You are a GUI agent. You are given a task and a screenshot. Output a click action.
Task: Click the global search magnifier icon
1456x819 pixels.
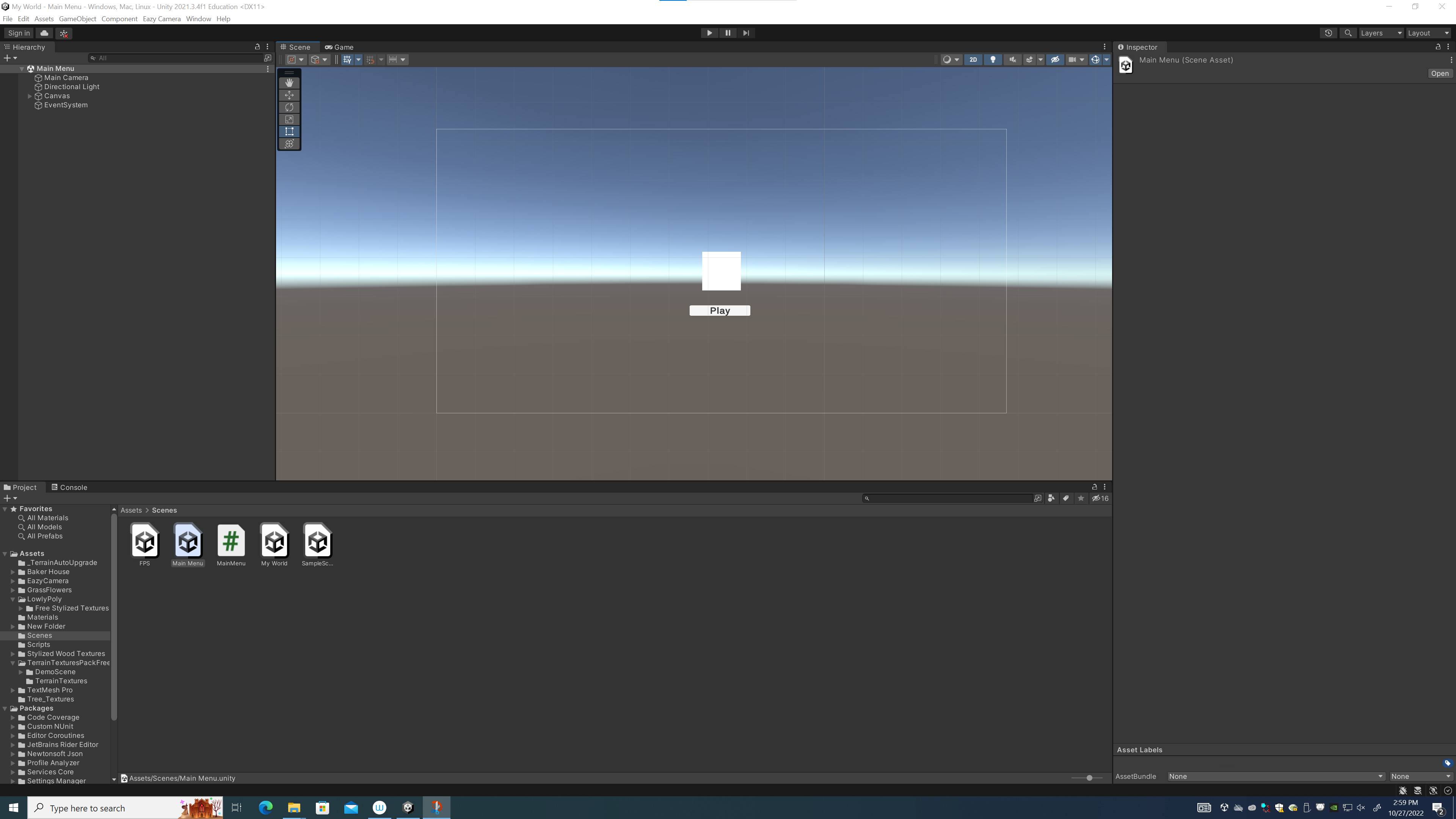coord(1348,33)
